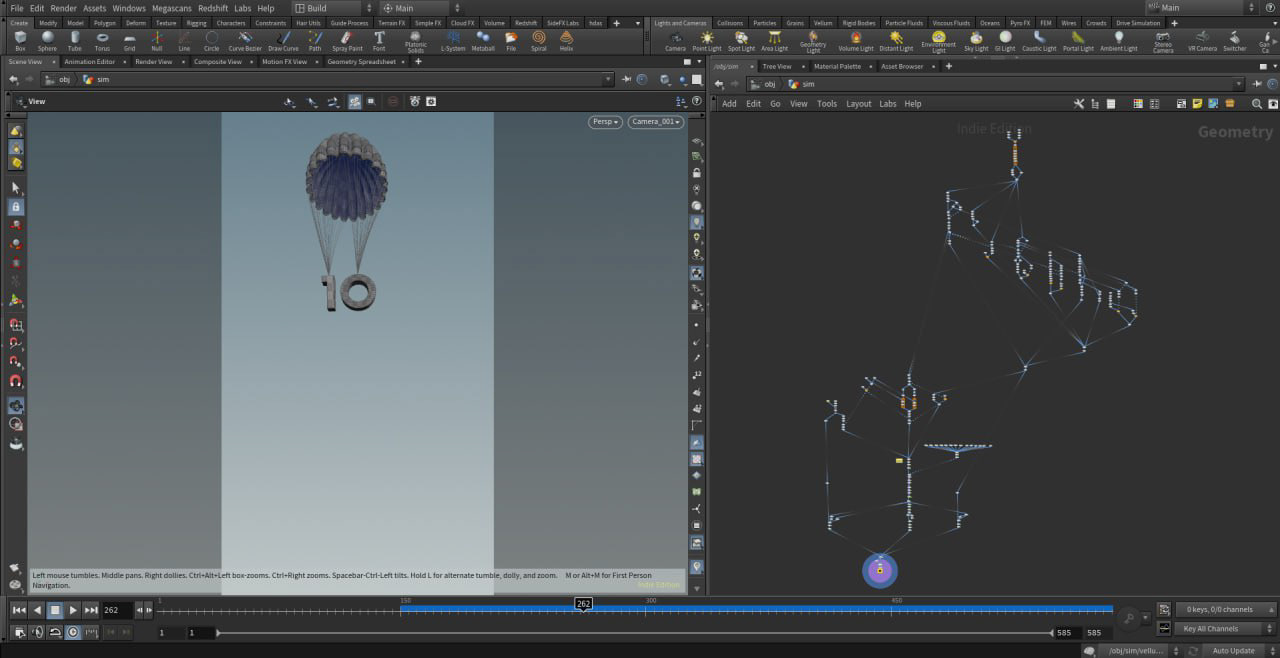Open the Persp viewport dropdown

[605, 122]
